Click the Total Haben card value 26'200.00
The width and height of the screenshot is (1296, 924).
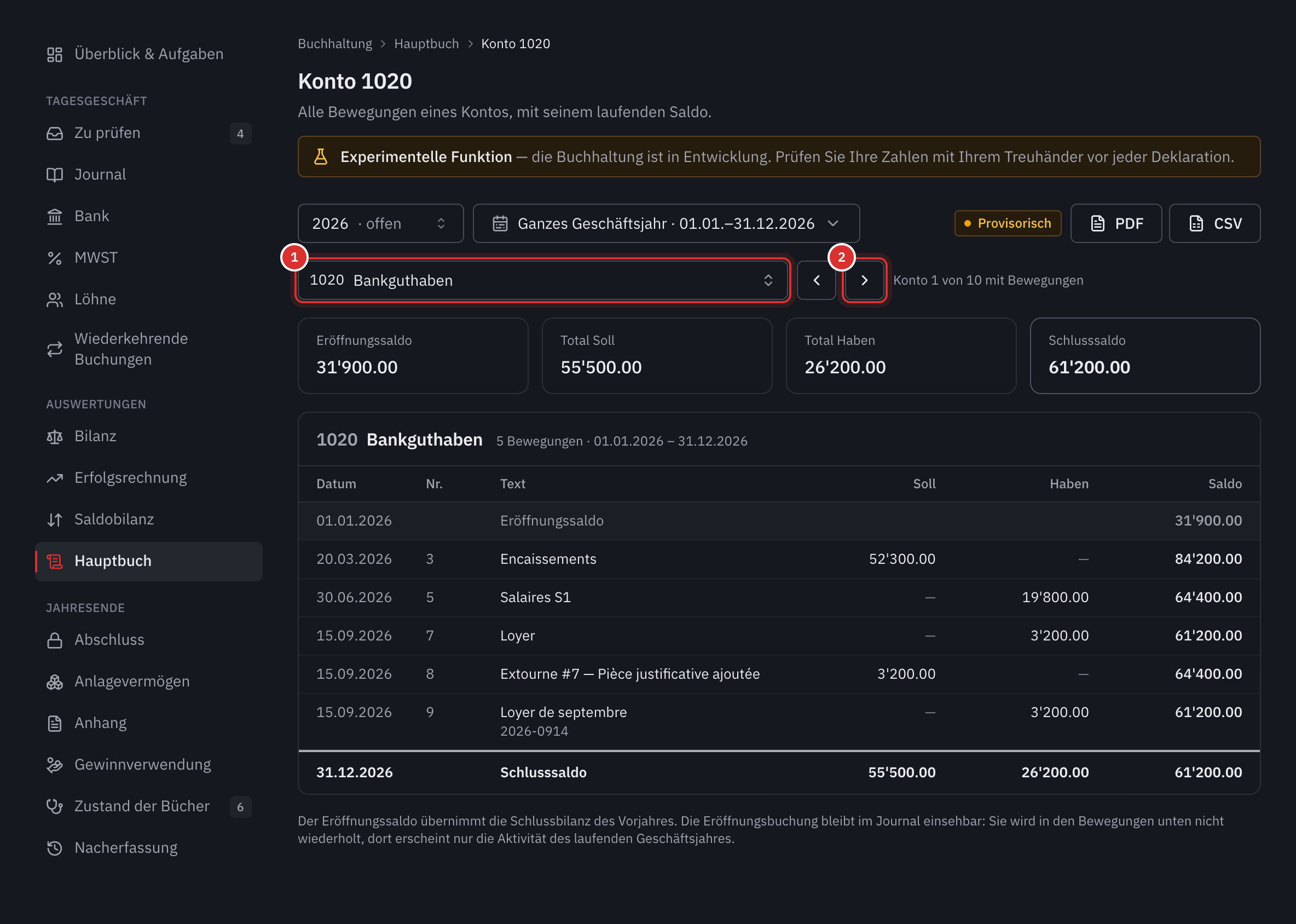845,367
